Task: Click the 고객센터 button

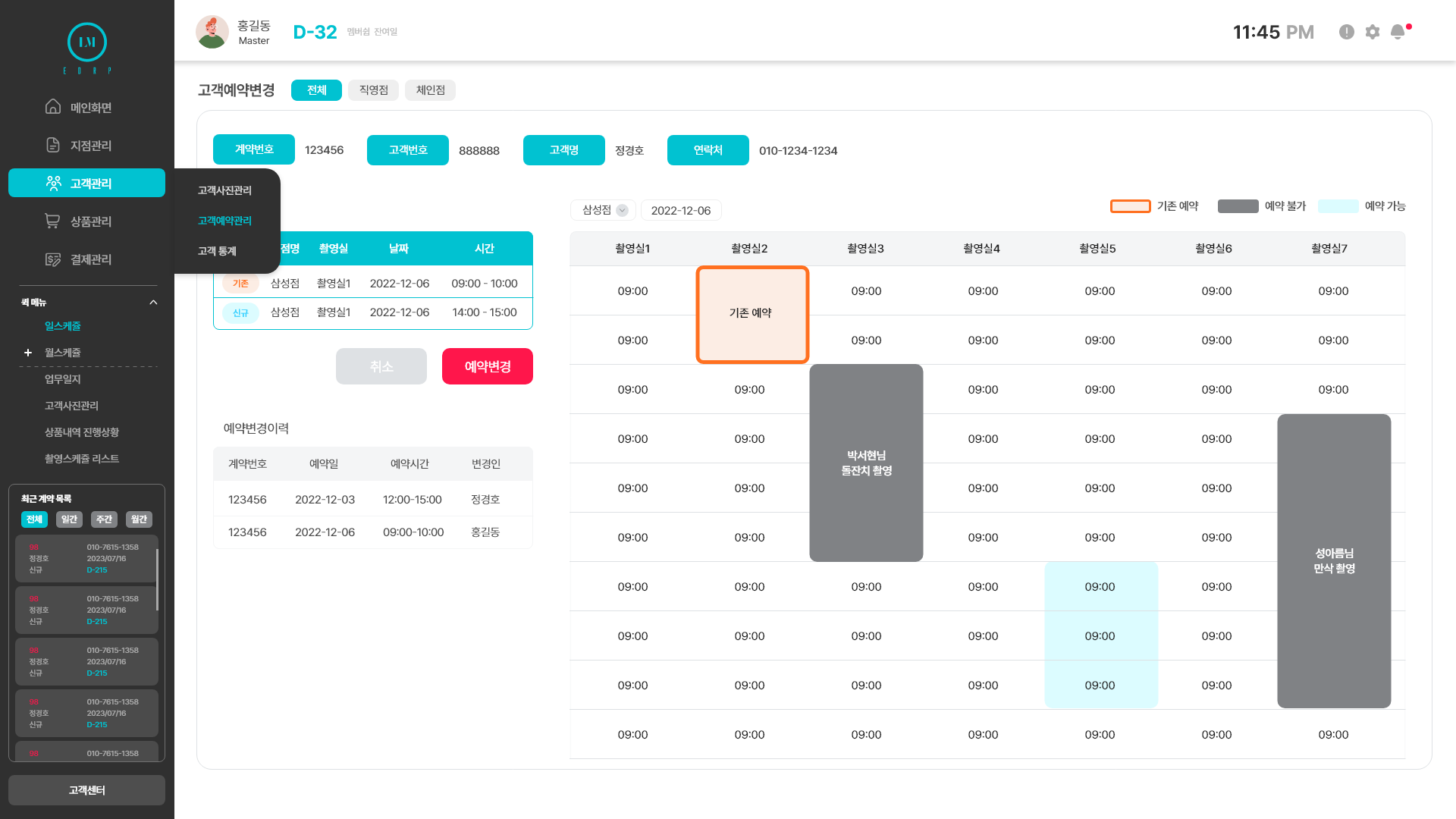Action: (86, 790)
